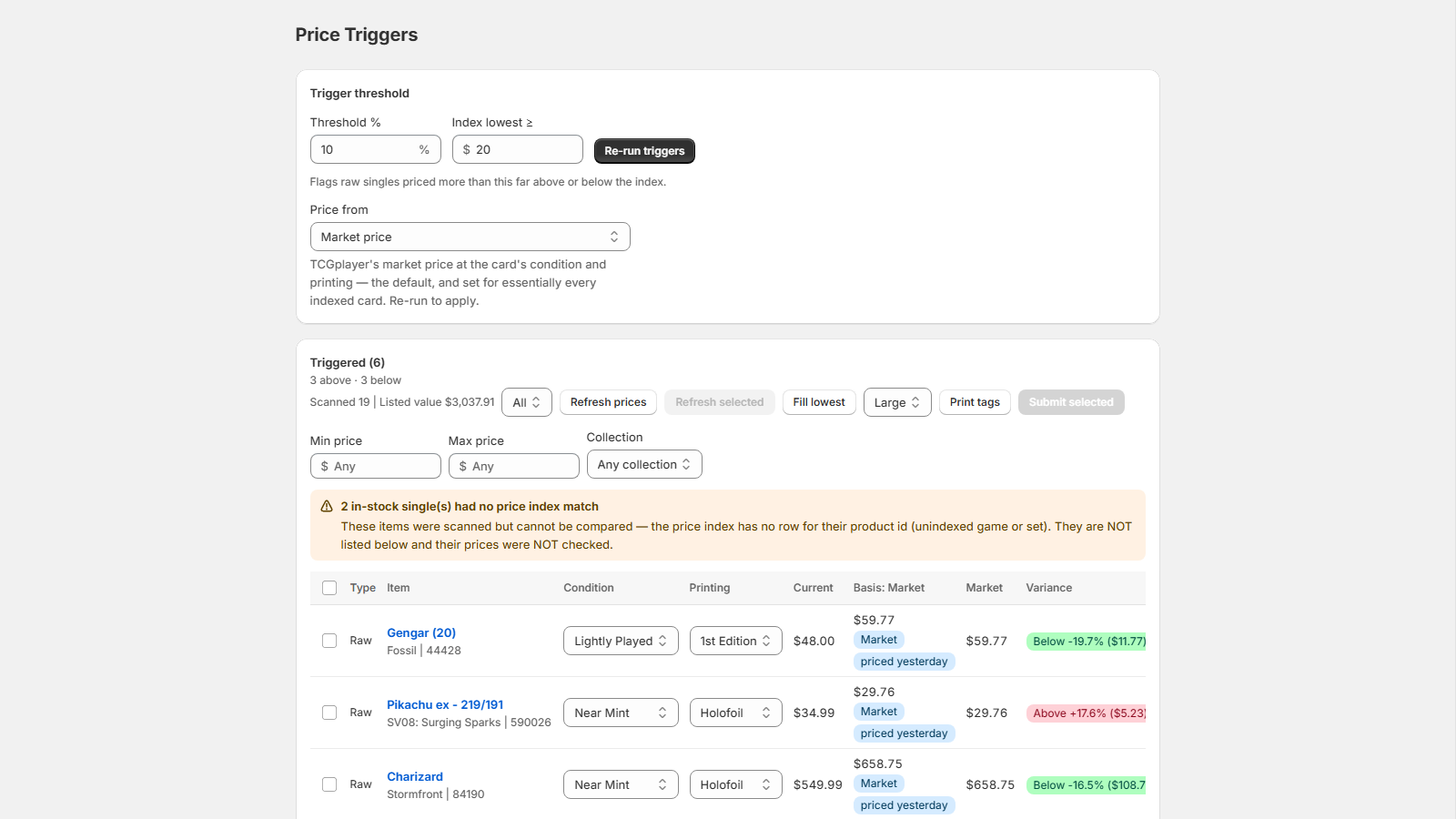
Task: Click the Market badge in Pikachu ex row
Action: coord(878,712)
